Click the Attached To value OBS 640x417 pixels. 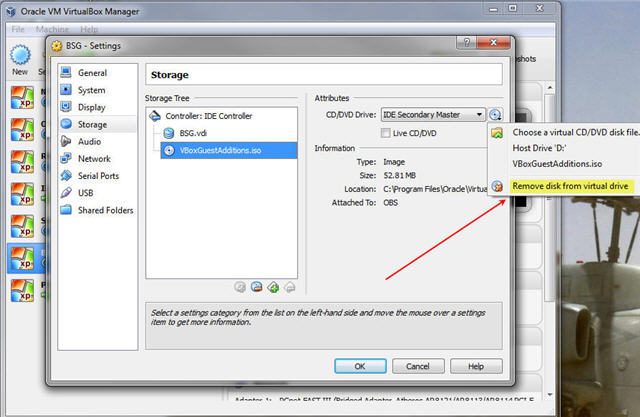pyautogui.click(x=390, y=202)
